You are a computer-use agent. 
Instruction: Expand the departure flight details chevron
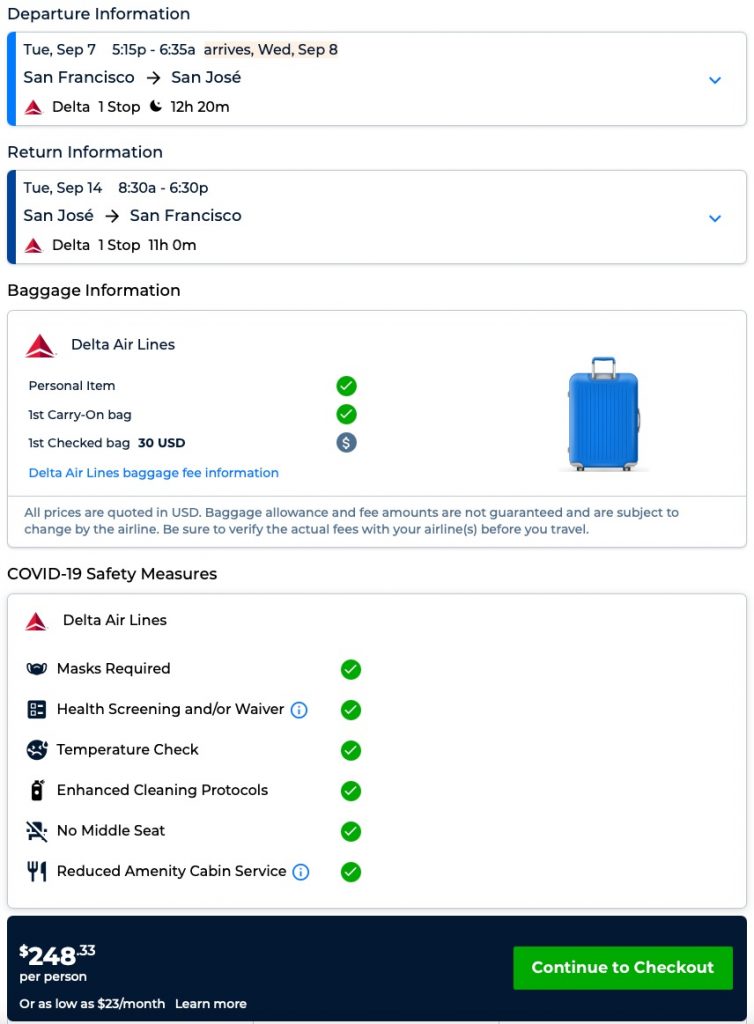[715, 80]
